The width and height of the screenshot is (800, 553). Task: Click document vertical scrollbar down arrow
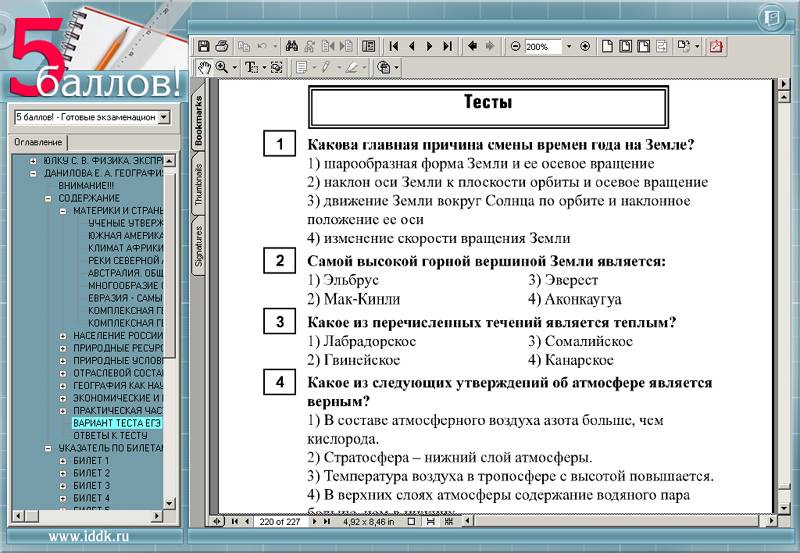[x=784, y=508]
